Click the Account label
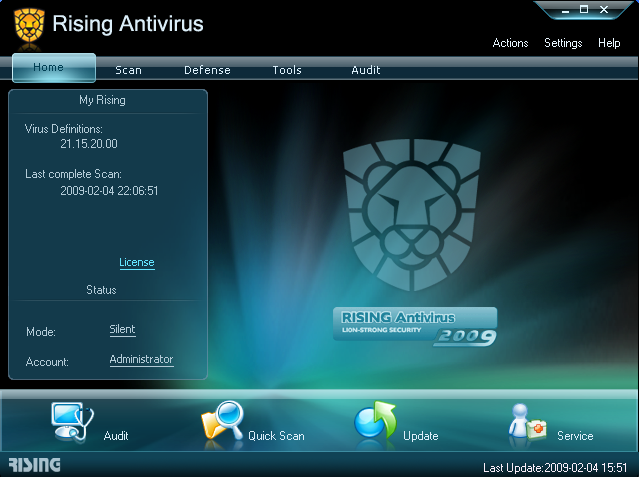Image resolution: width=639 pixels, height=477 pixels. click(47, 362)
